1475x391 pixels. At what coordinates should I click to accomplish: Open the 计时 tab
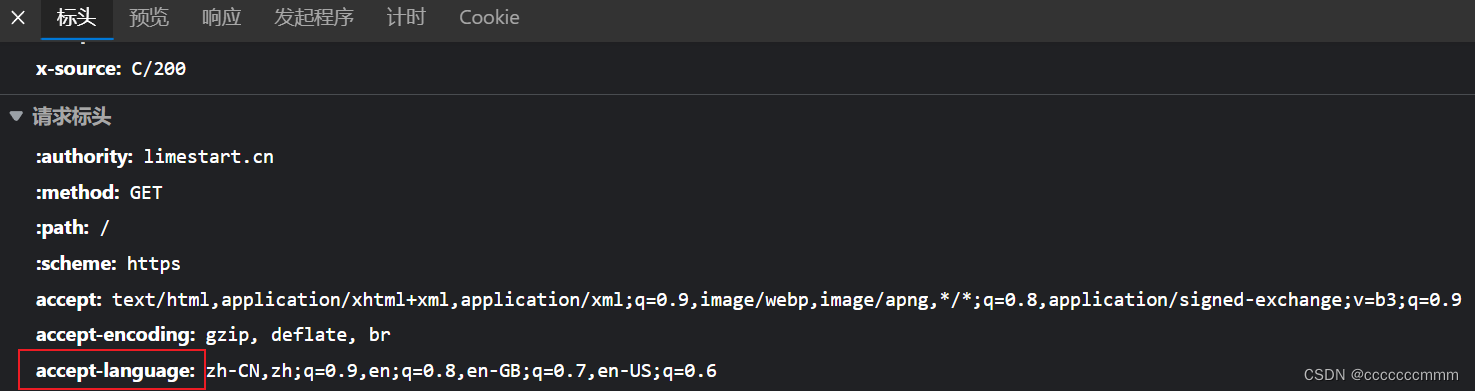pyautogui.click(x=406, y=18)
